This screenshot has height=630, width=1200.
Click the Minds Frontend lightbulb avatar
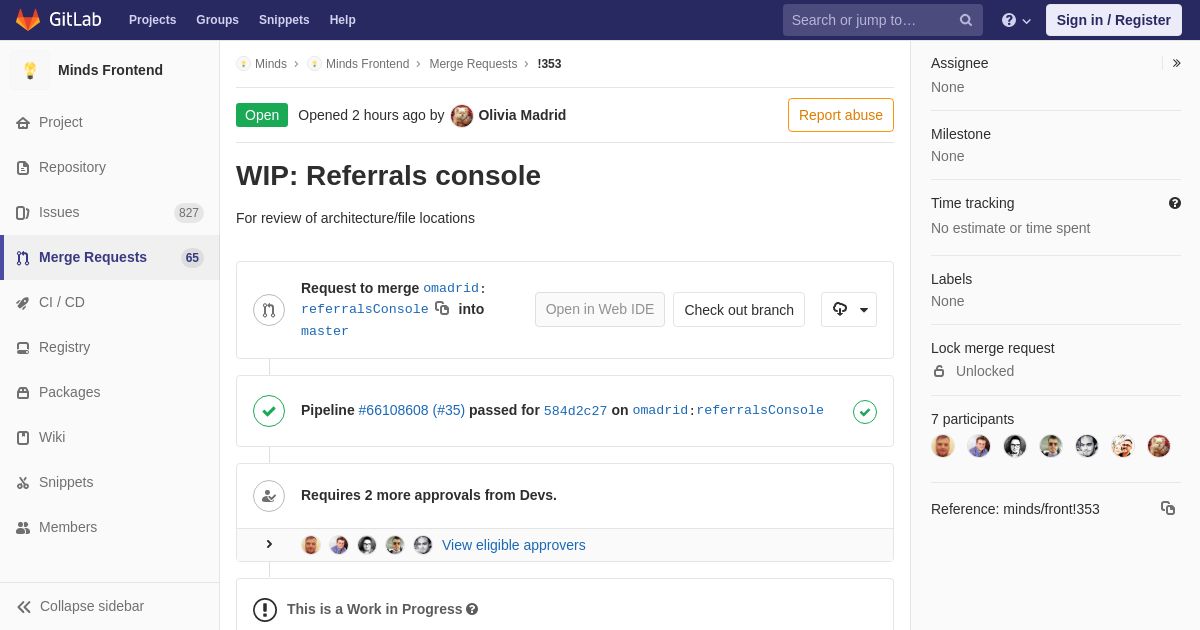click(30, 70)
